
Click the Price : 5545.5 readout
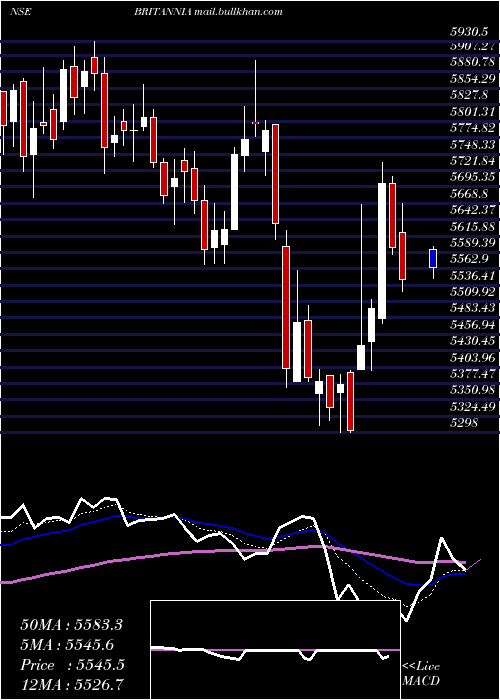[72, 666]
